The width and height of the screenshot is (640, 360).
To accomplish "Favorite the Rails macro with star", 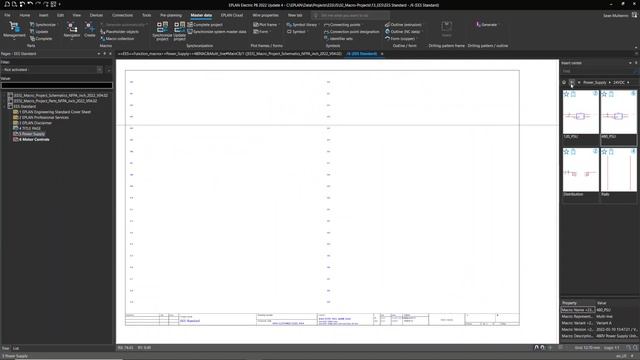I will click(604, 152).
